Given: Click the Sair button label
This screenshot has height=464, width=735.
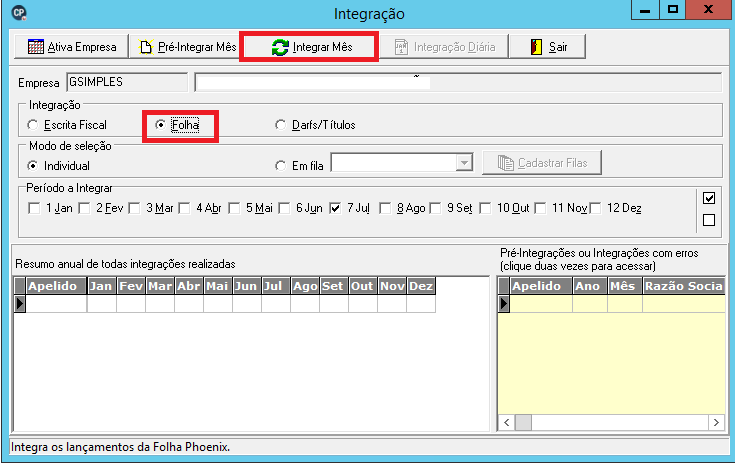Looking at the screenshot, I should point(558,47).
